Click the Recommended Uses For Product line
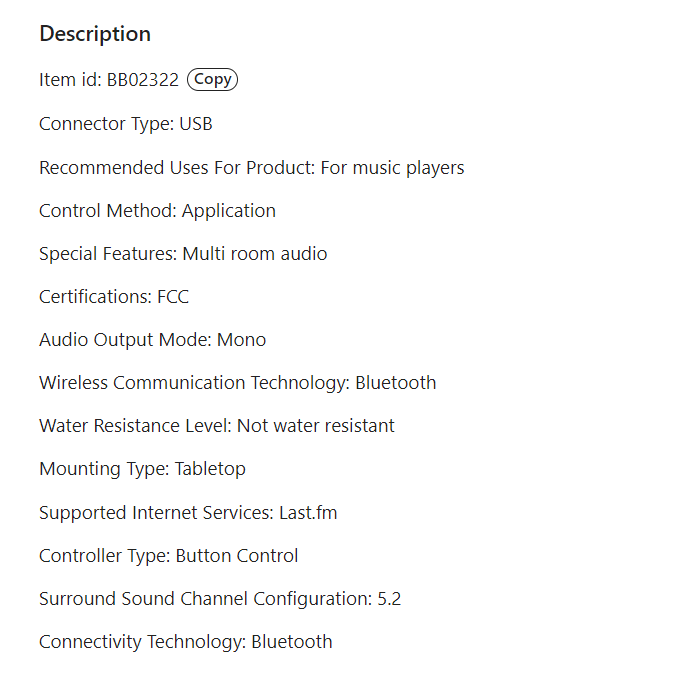 251,167
